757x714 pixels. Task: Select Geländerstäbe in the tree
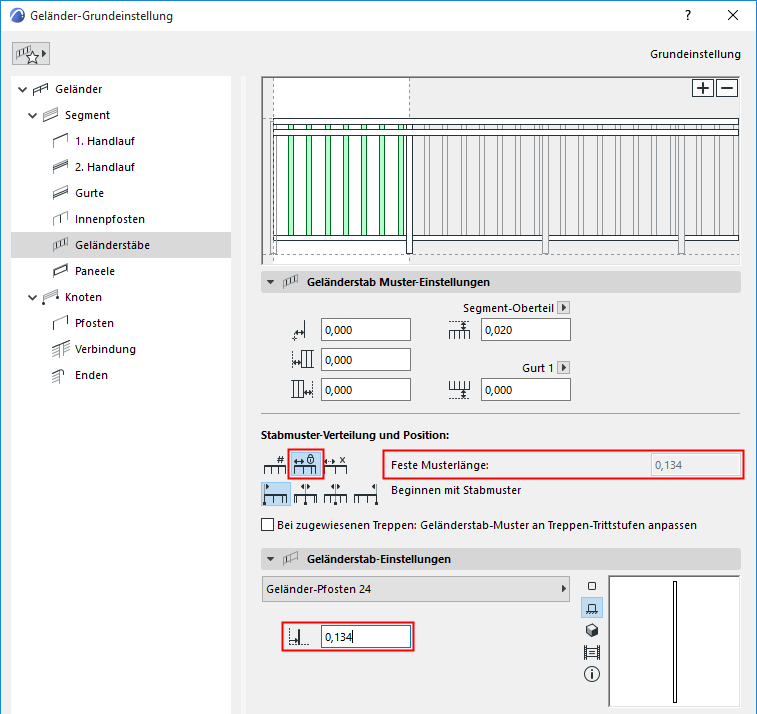point(121,245)
